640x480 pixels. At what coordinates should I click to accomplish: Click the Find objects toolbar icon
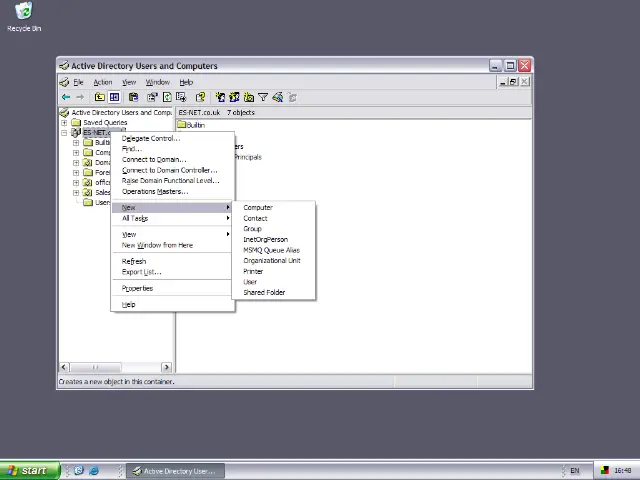tap(278, 97)
